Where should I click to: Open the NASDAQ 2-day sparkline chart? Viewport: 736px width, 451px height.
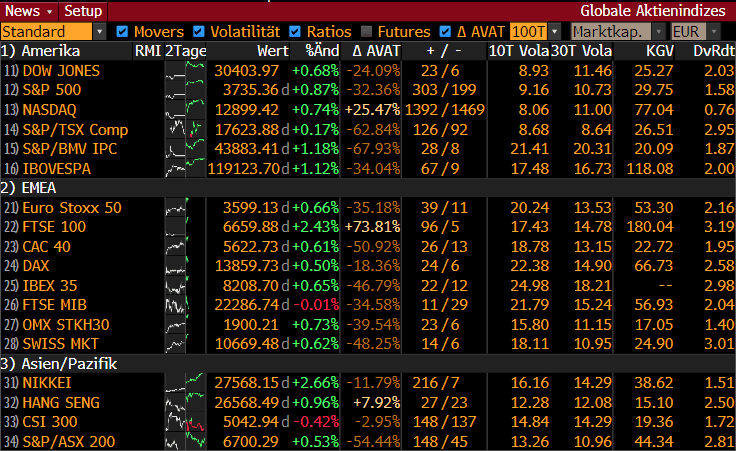coord(185,110)
